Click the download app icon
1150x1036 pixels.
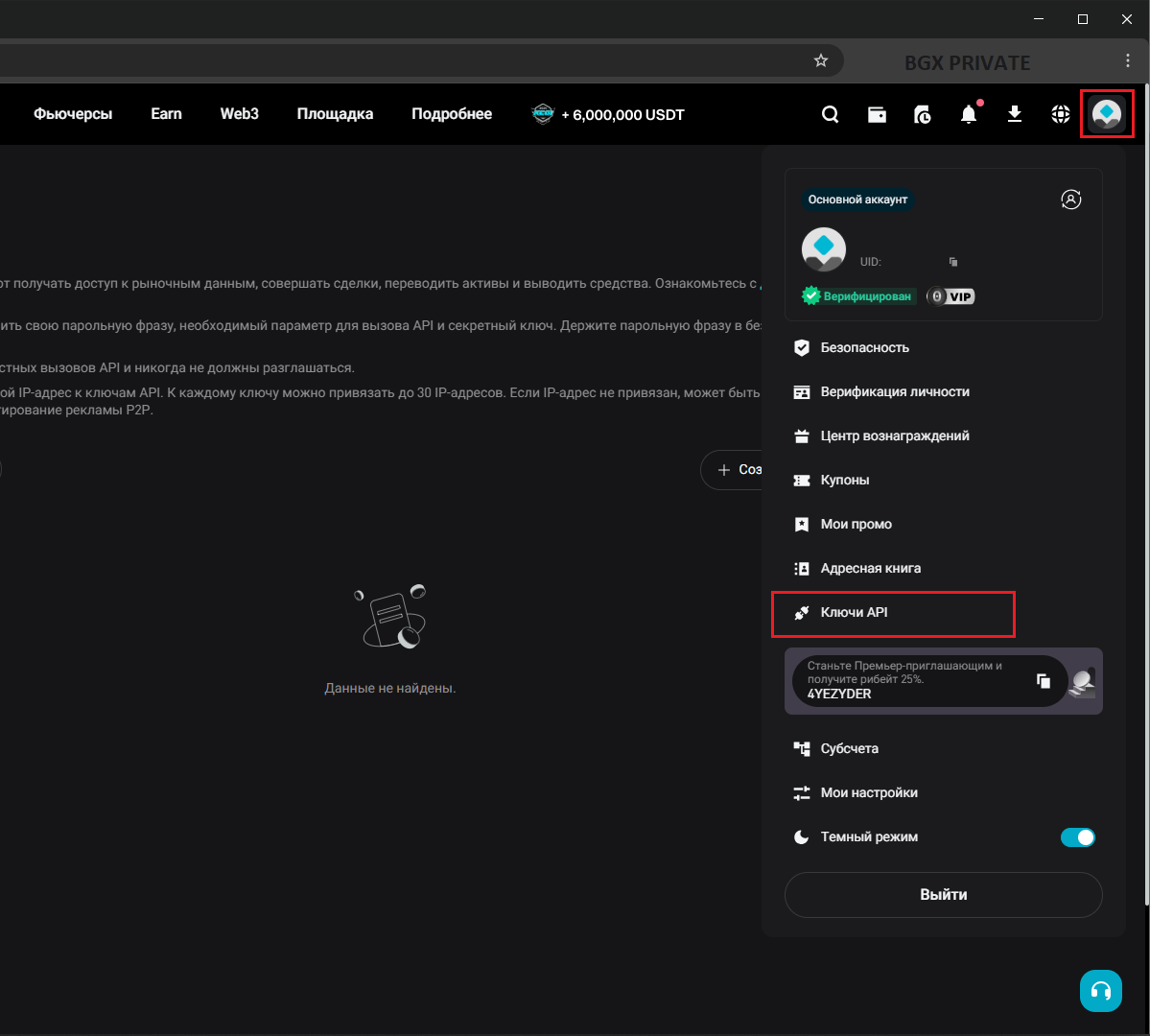(1015, 114)
